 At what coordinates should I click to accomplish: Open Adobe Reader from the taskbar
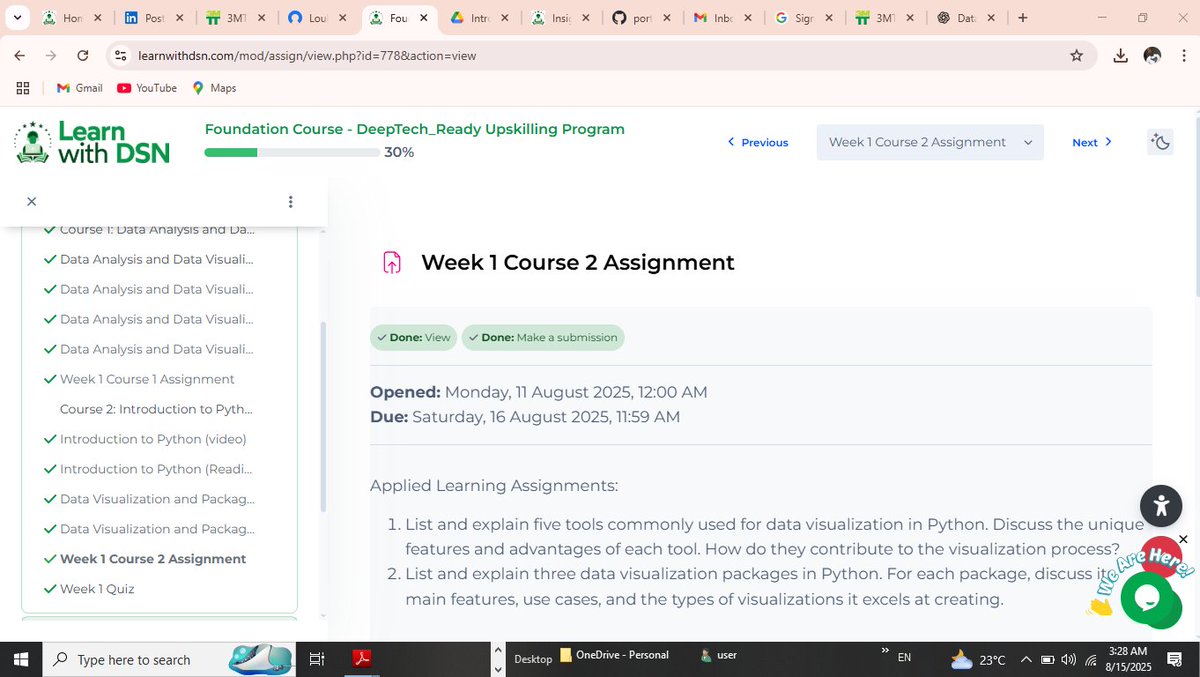pos(361,658)
